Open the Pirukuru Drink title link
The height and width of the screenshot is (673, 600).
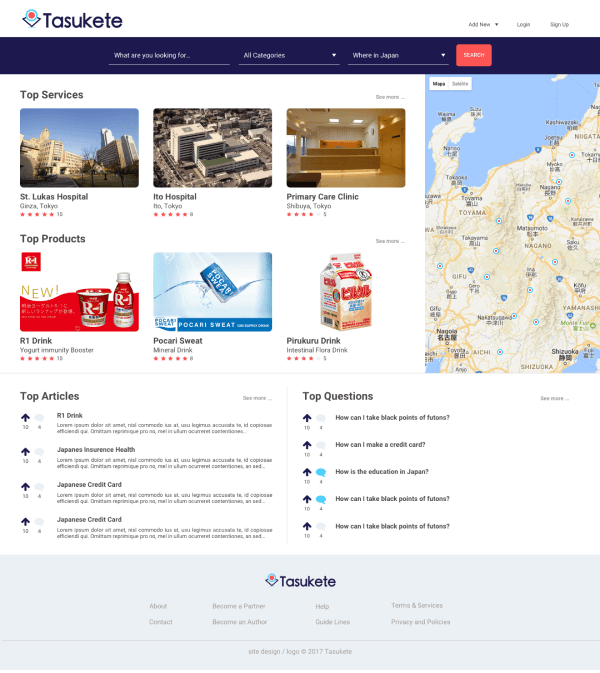click(x=313, y=341)
